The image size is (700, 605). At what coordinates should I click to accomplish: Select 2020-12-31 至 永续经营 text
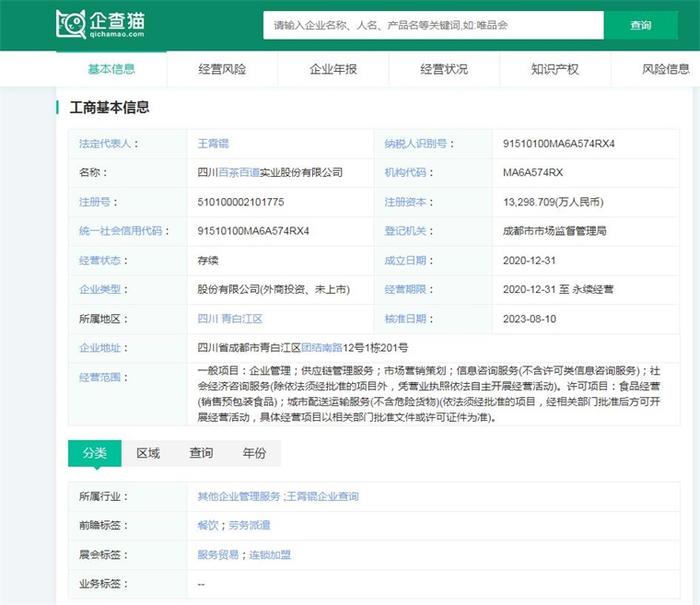[x=558, y=289]
